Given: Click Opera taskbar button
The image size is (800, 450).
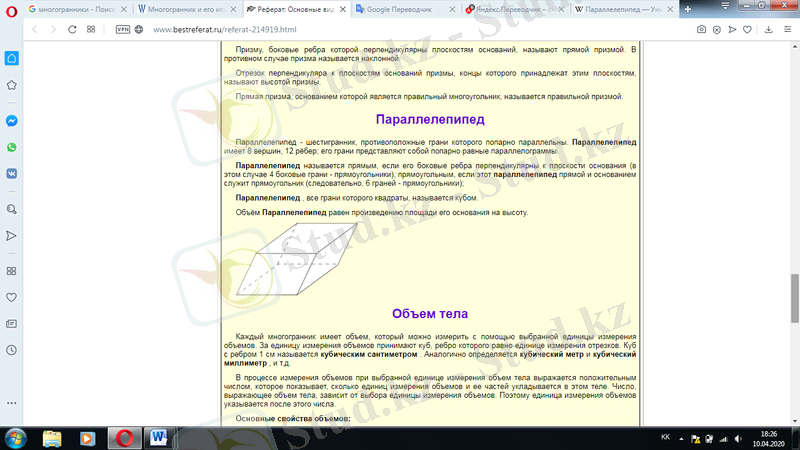Looking at the screenshot, I should [x=124, y=438].
